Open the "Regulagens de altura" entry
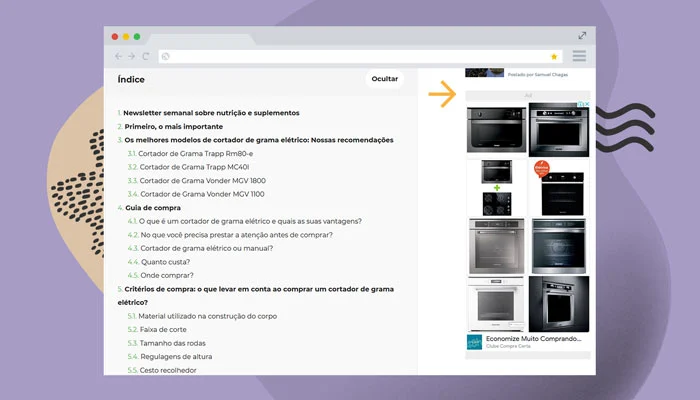This screenshot has height=400, width=700. point(176,357)
